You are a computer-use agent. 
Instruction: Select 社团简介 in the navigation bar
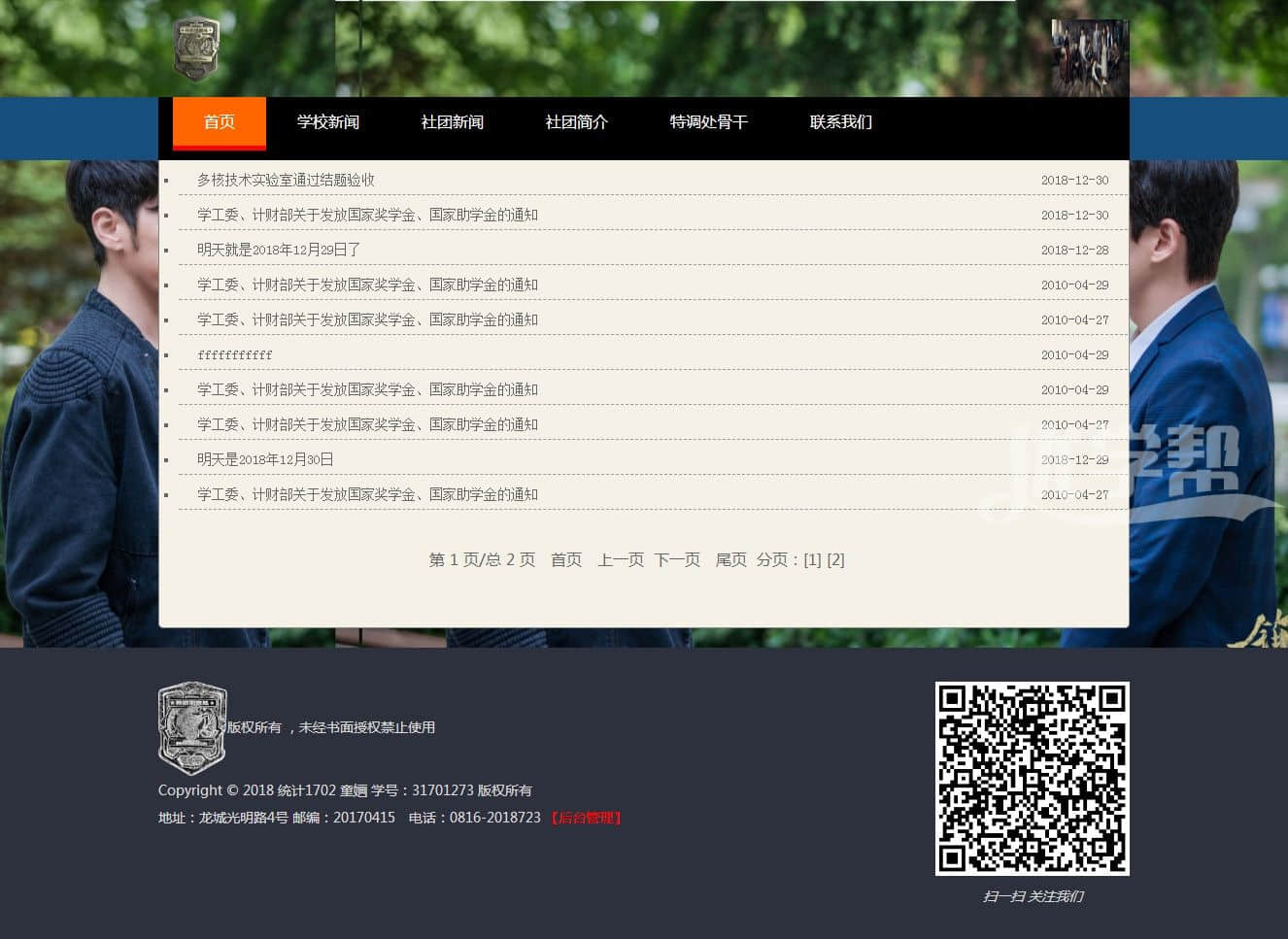576,122
